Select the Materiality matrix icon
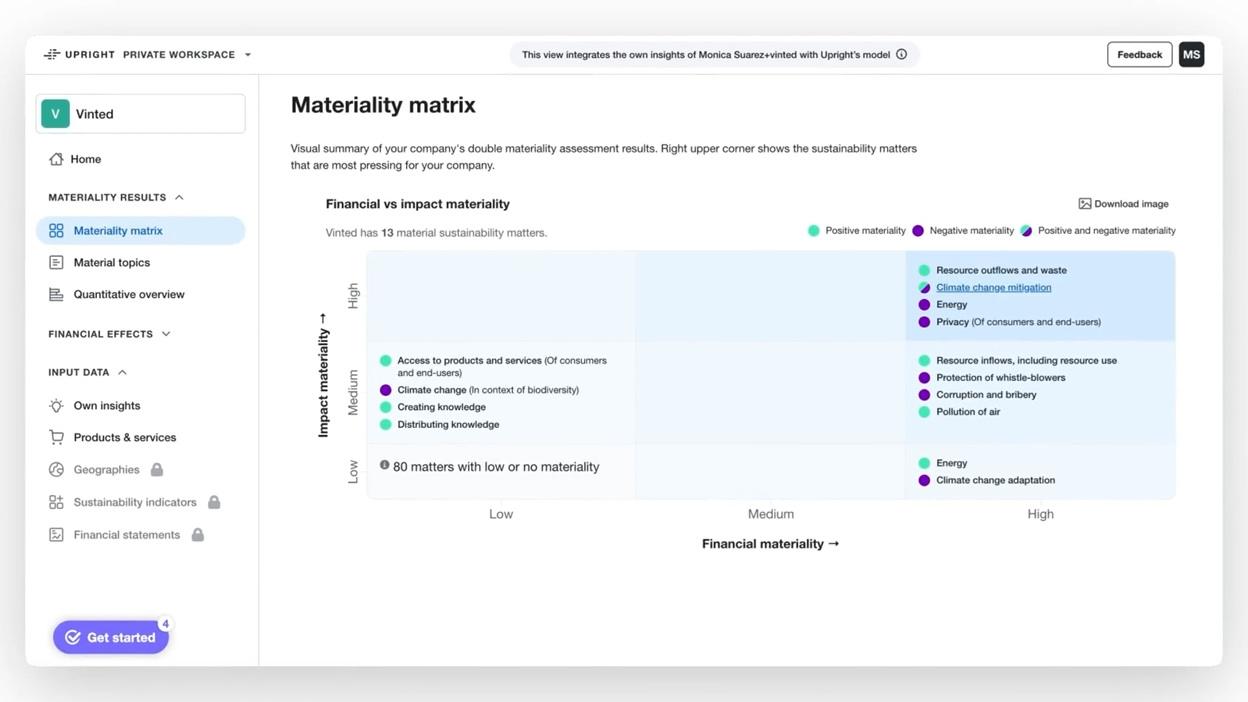 tap(55, 229)
